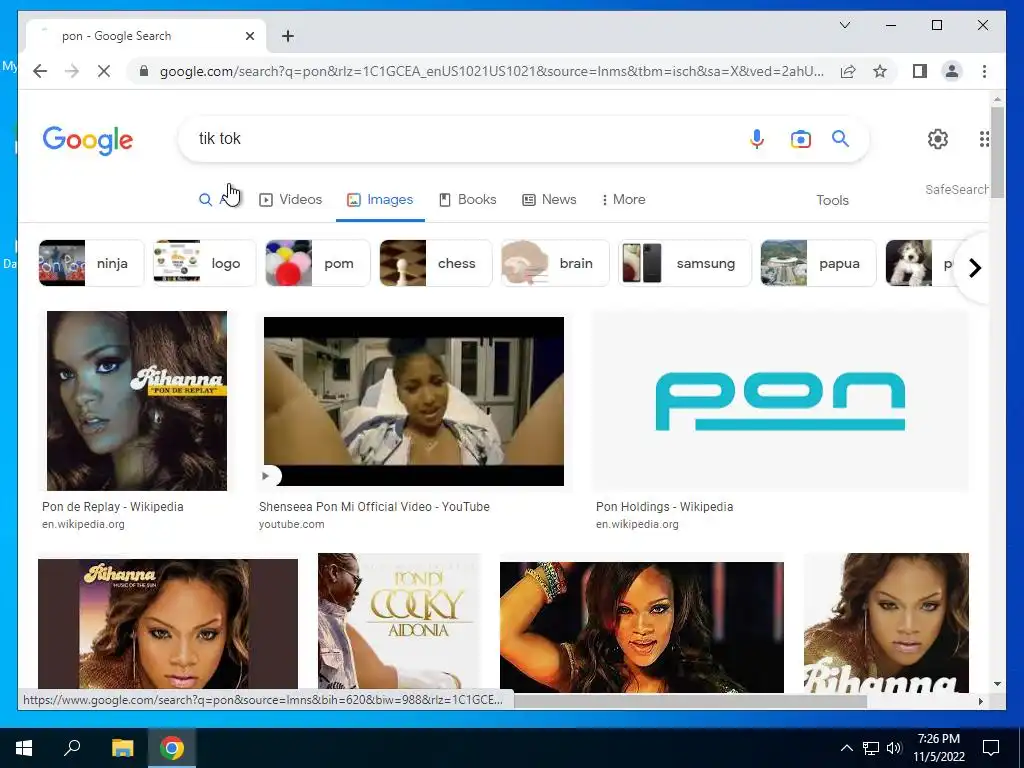
Task: Filter images by the 'pom' chip
Action: [317, 263]
